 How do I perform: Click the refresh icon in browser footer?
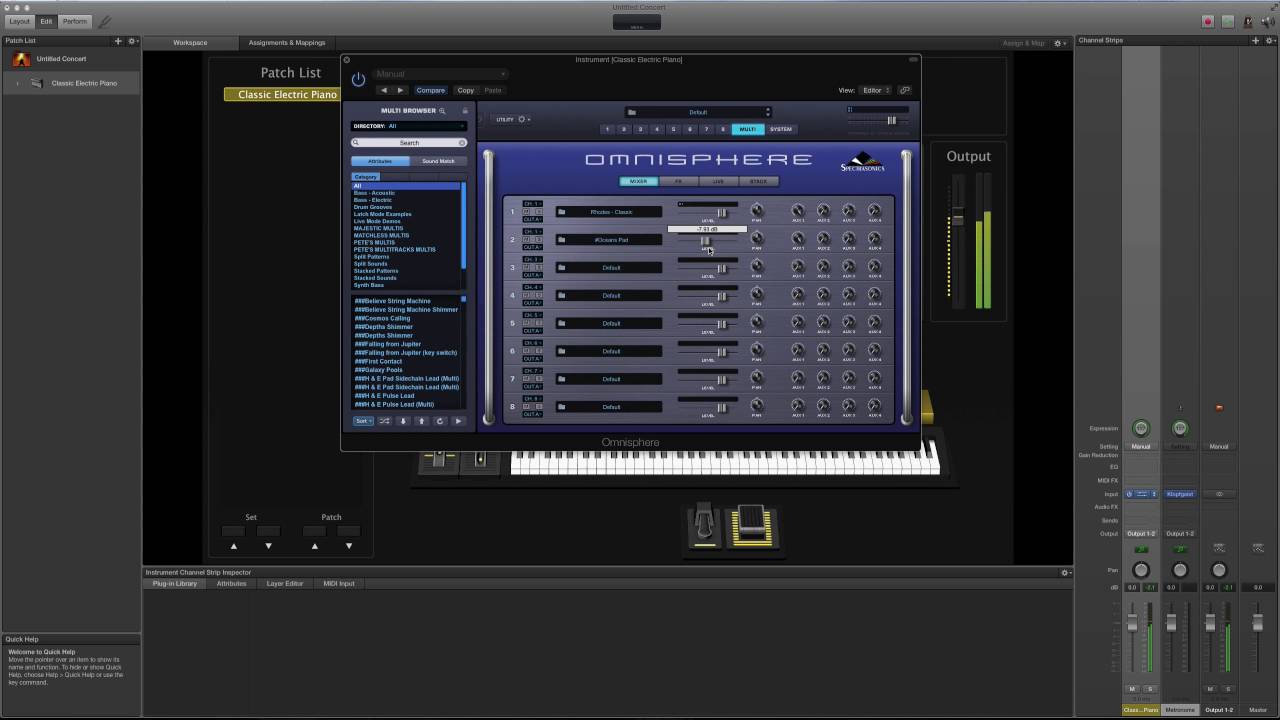click(440, 421)
